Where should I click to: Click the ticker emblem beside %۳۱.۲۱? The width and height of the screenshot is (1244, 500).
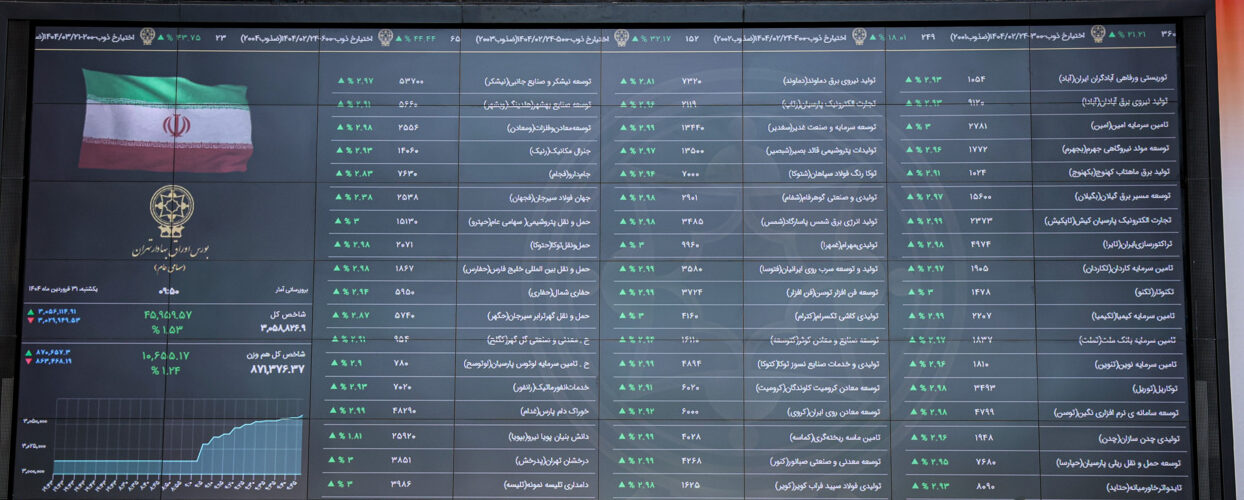1098,33
